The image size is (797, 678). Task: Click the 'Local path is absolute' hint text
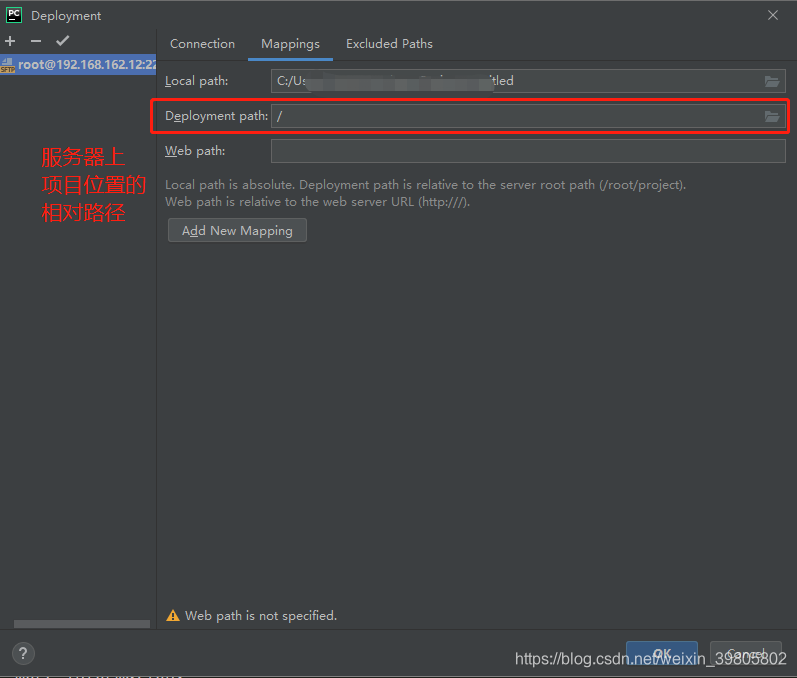(425, 193)
